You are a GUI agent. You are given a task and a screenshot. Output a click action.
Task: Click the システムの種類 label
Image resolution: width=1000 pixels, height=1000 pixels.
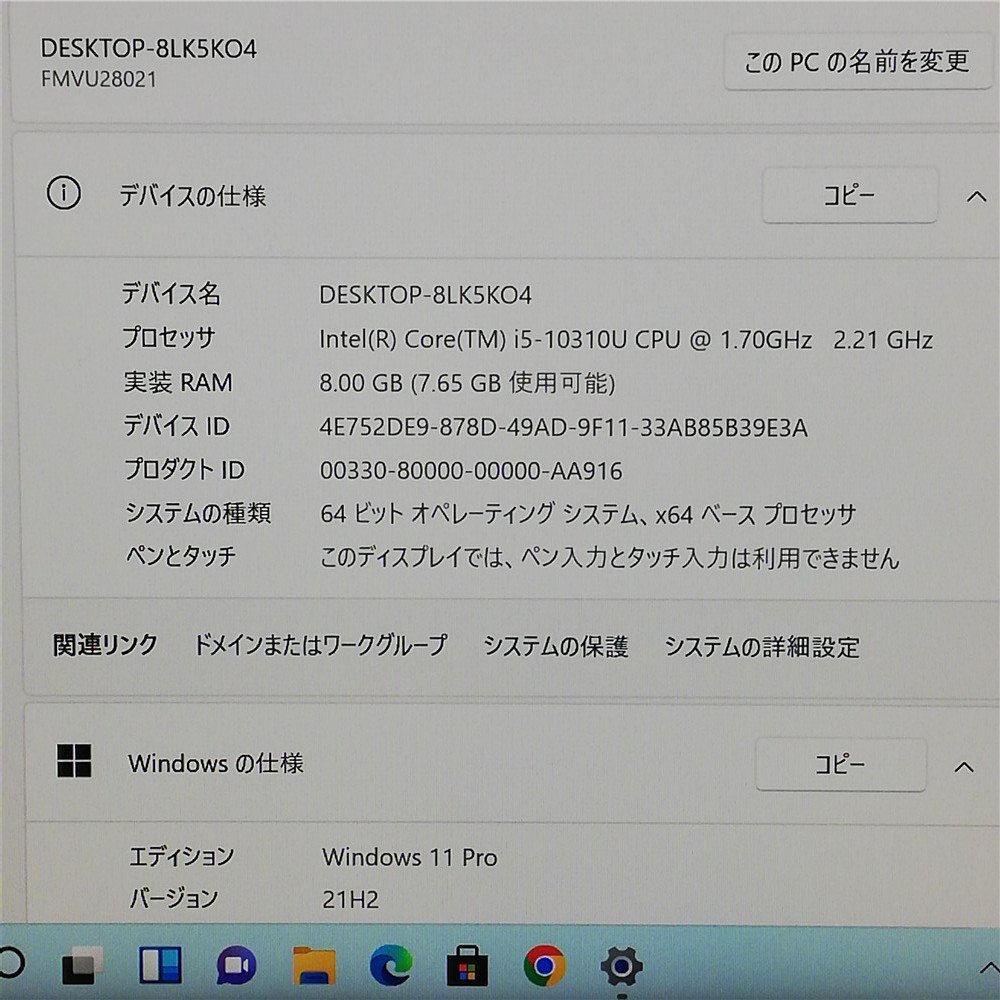(x=198, y=512)
